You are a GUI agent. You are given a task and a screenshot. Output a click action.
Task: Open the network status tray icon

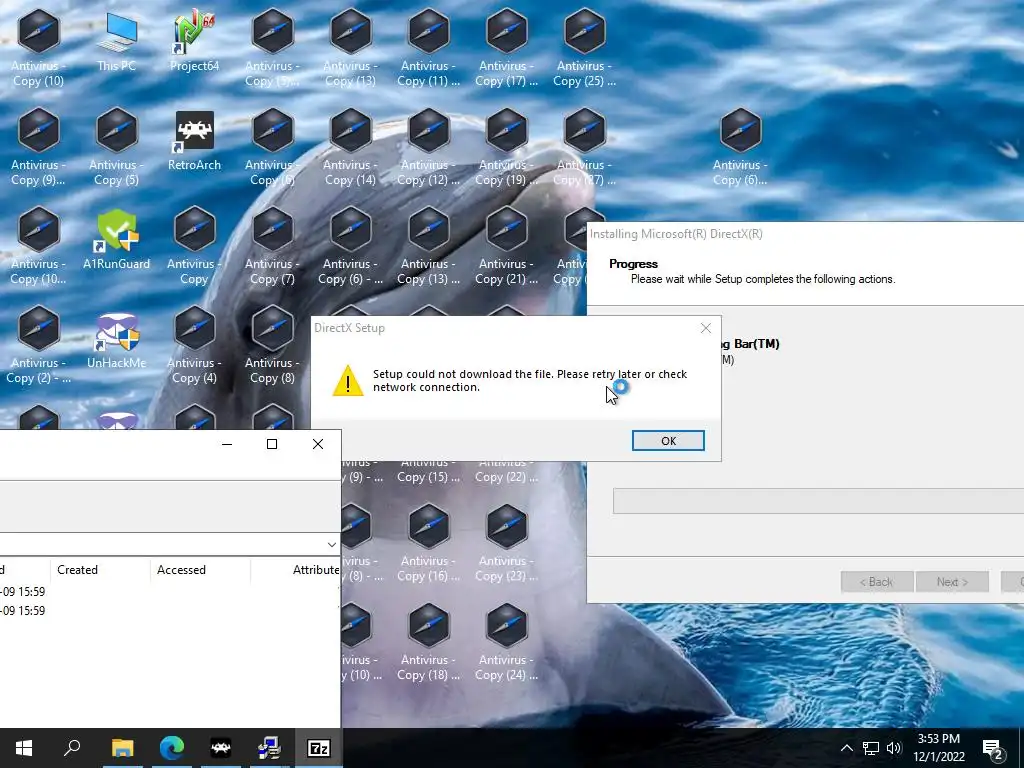tap(871, 748)
